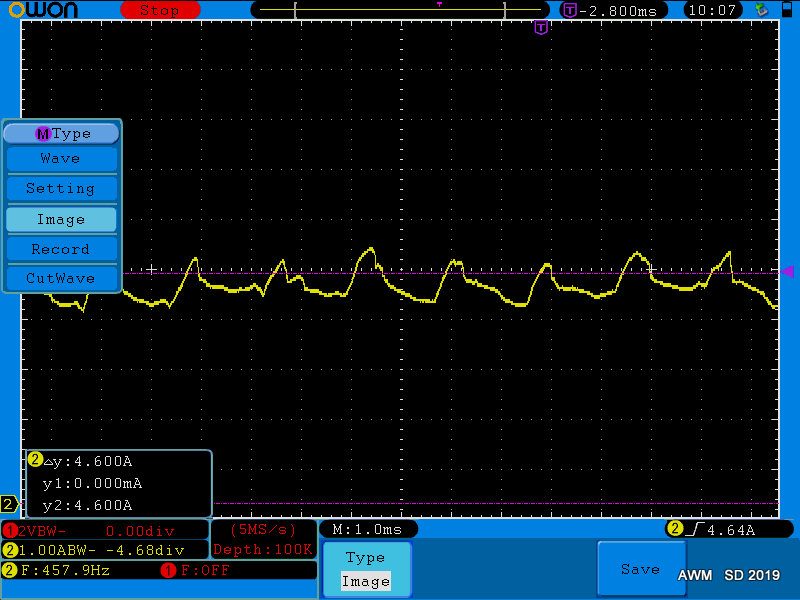Click the red channel 1 badge in the 2V readout
Image resolution: width=800 pixels, height=600 pixels.
[11, 530]
